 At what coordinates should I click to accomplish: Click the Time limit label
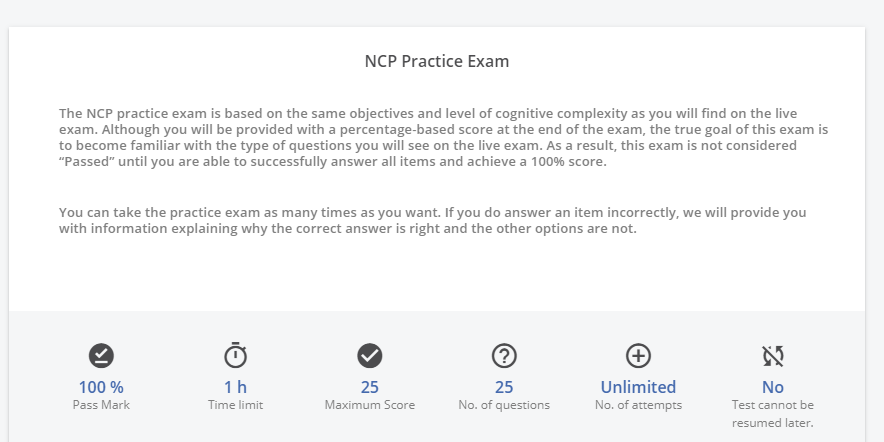point(235,405)
